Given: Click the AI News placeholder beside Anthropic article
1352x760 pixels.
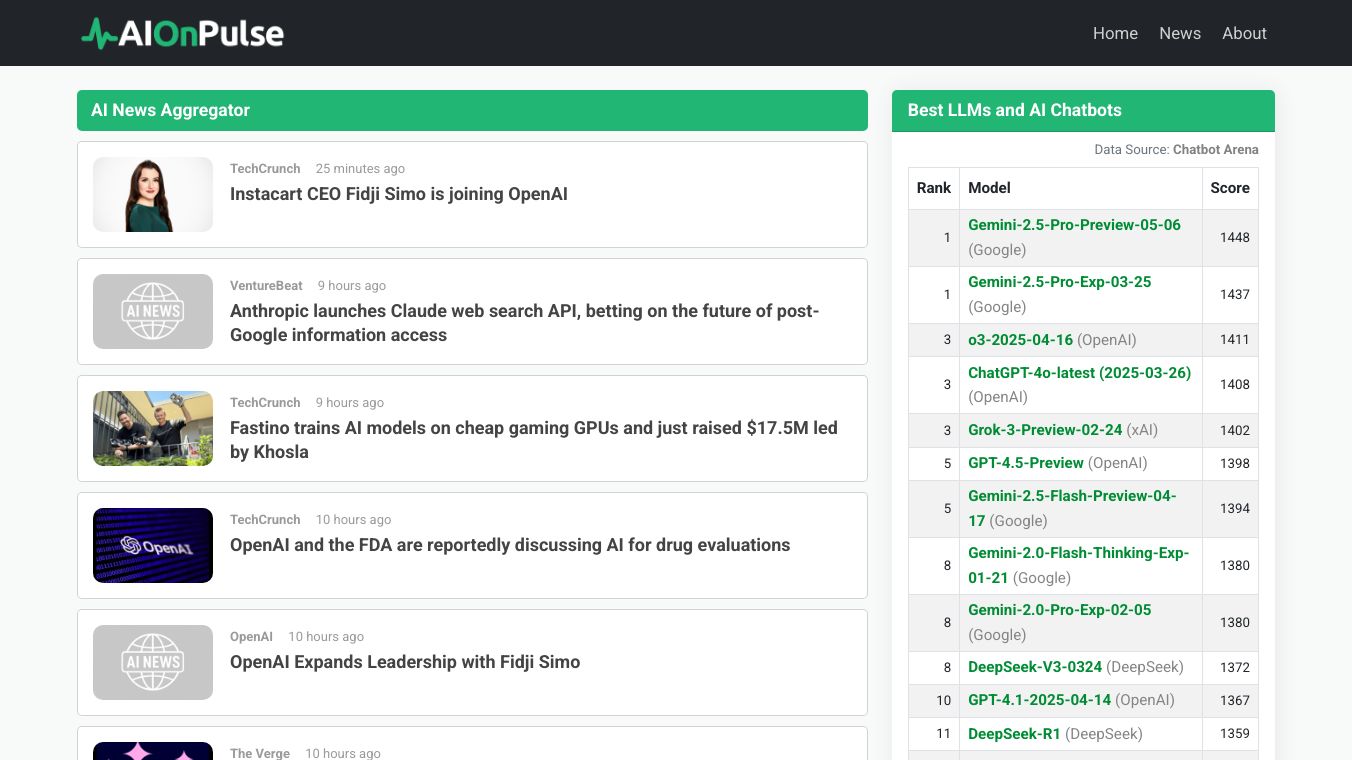Looking at the screenshot, I should [153, 311].
